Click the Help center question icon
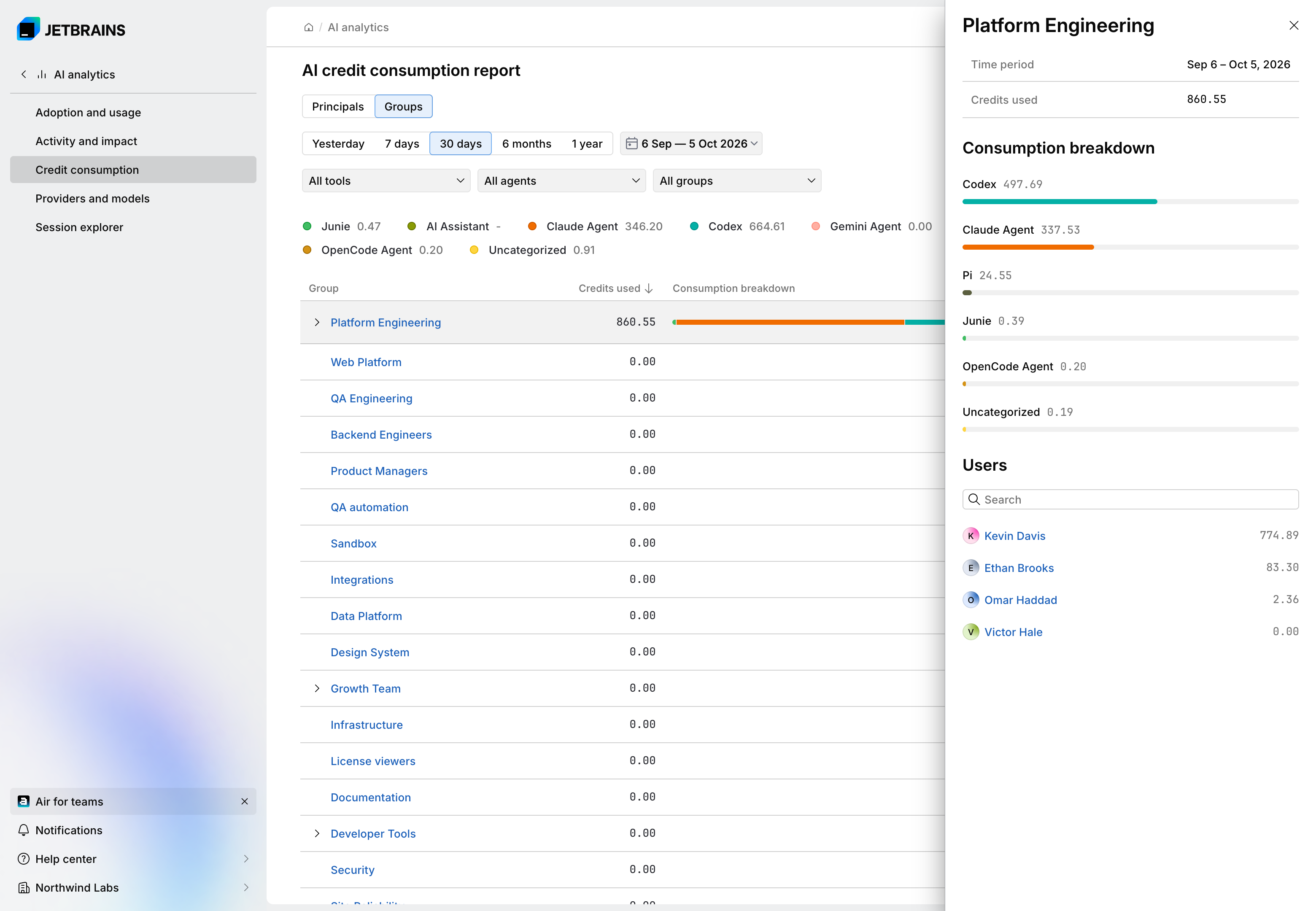 coord(23,858)
